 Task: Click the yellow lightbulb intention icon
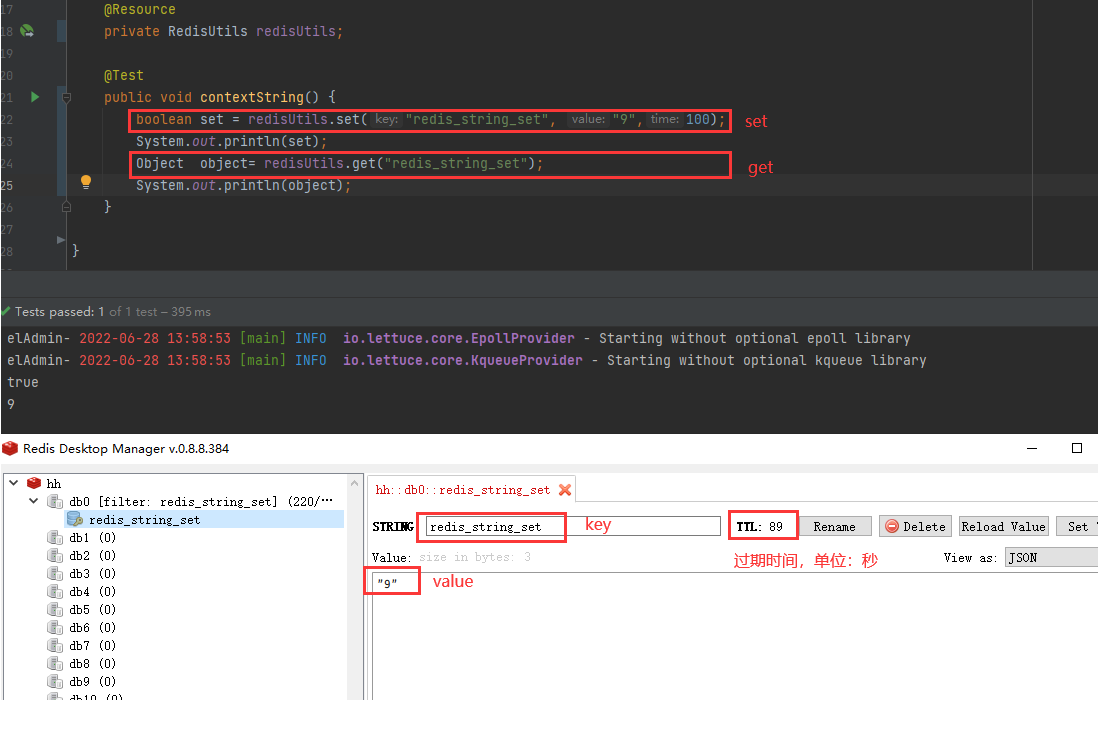coord(86,182)
